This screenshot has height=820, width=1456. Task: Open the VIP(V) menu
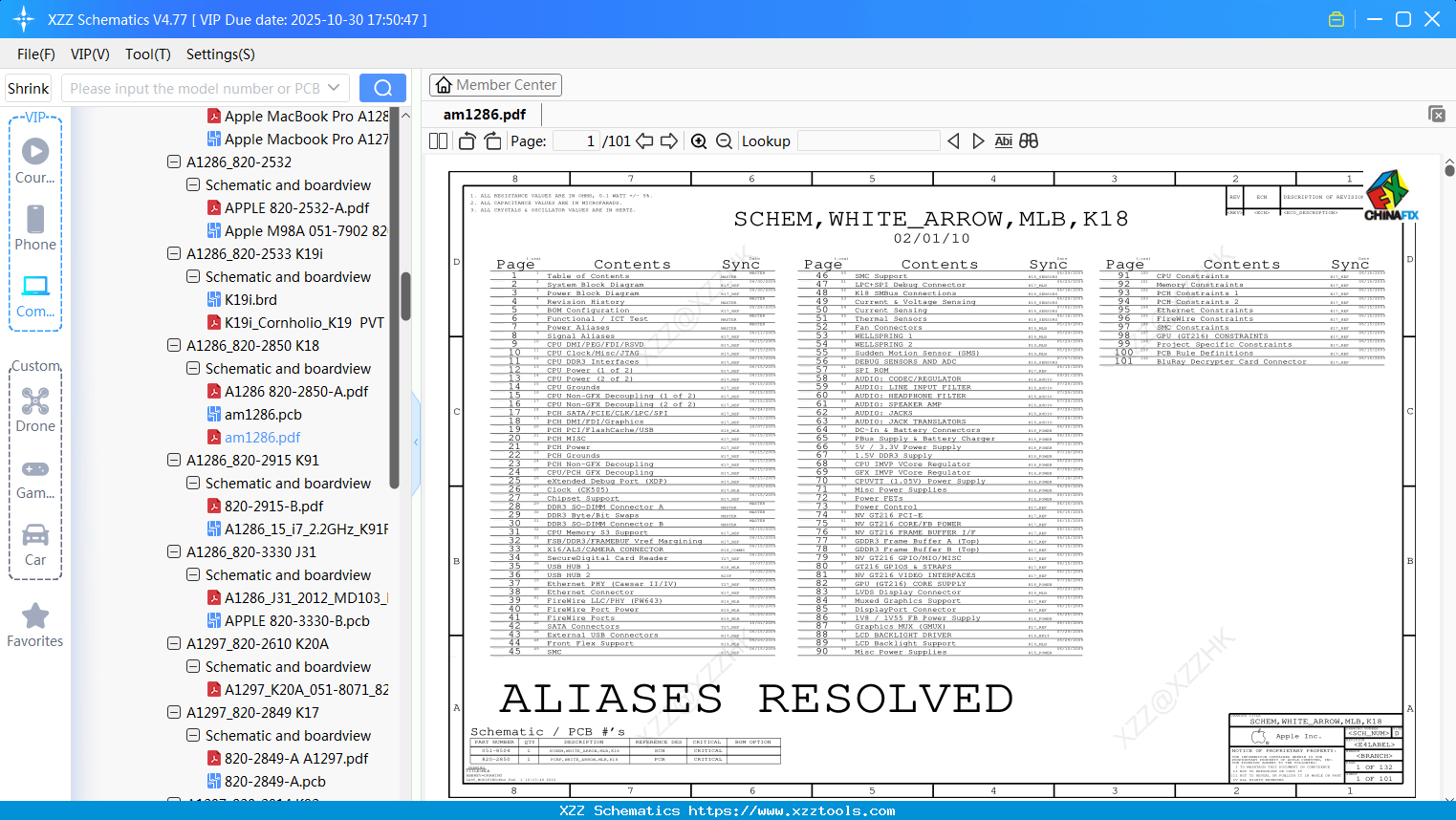[x=90, y=54]
